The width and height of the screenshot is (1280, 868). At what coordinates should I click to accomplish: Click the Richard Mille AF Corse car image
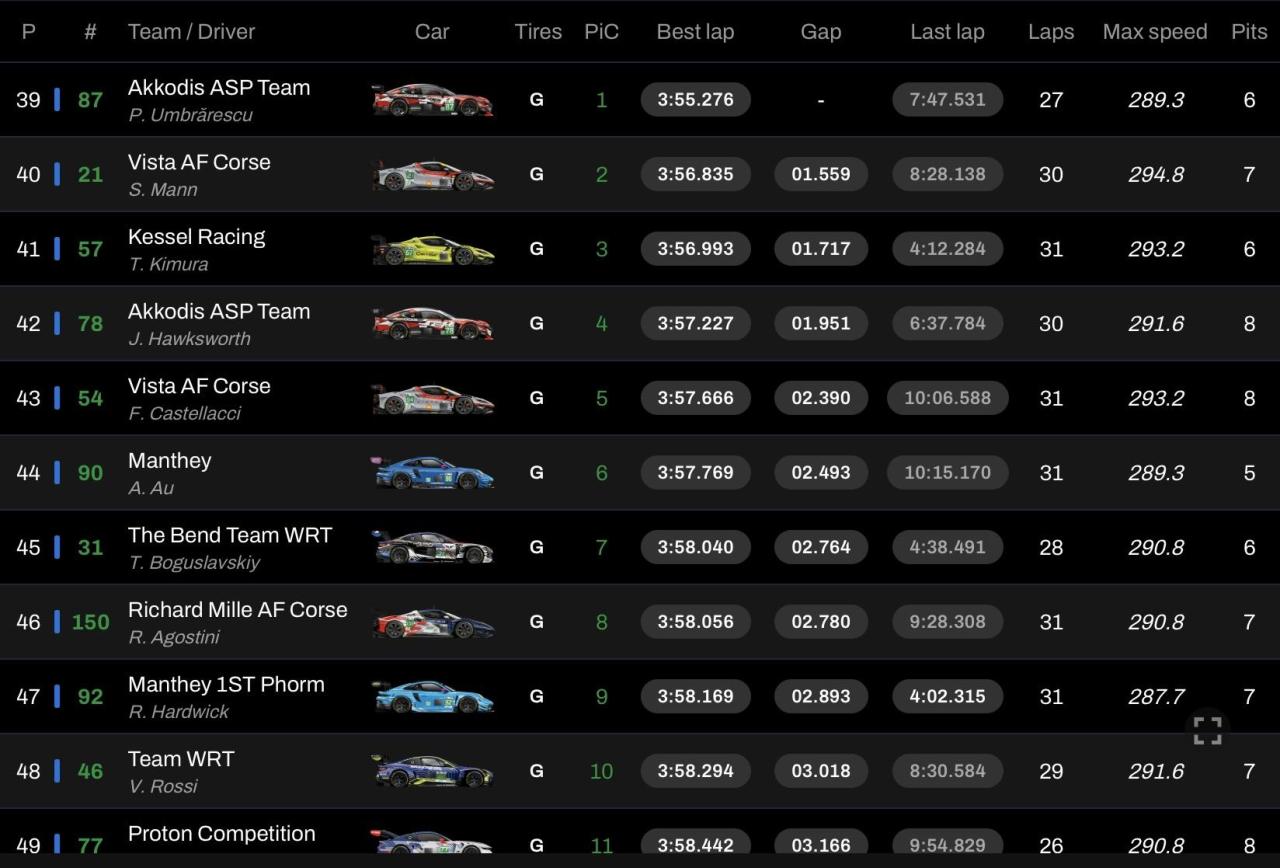point(432,622)
